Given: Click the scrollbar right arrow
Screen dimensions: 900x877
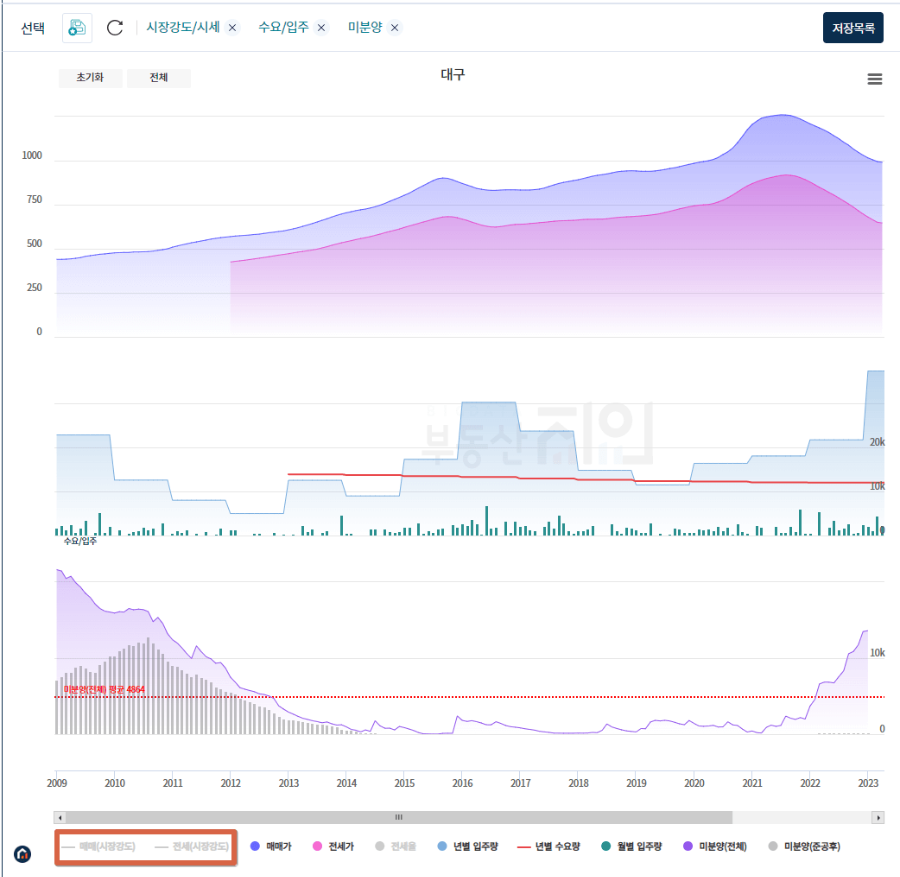Looking at the screenshot, I should (878, 817).
